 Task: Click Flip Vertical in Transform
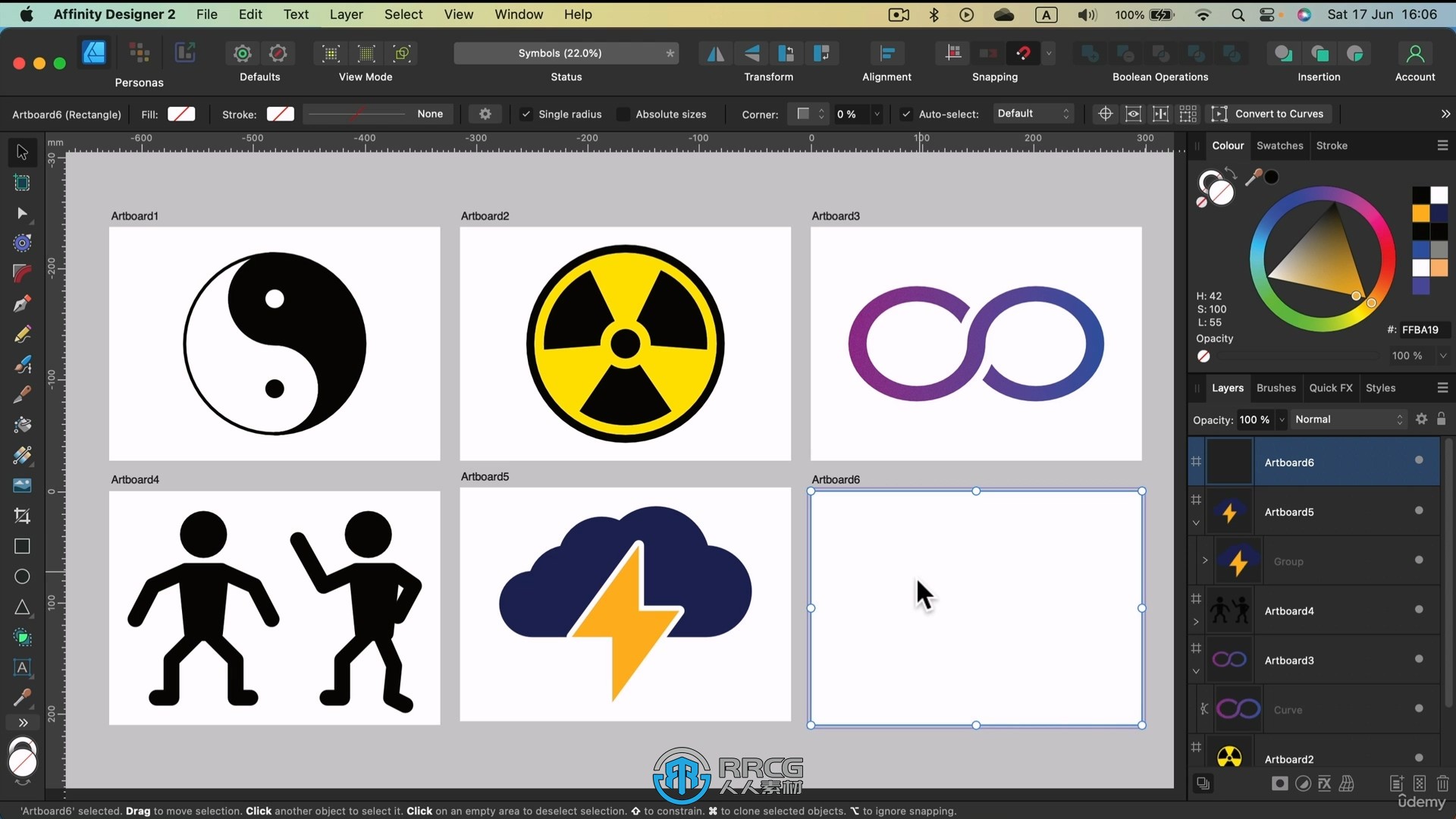[751, 53]
